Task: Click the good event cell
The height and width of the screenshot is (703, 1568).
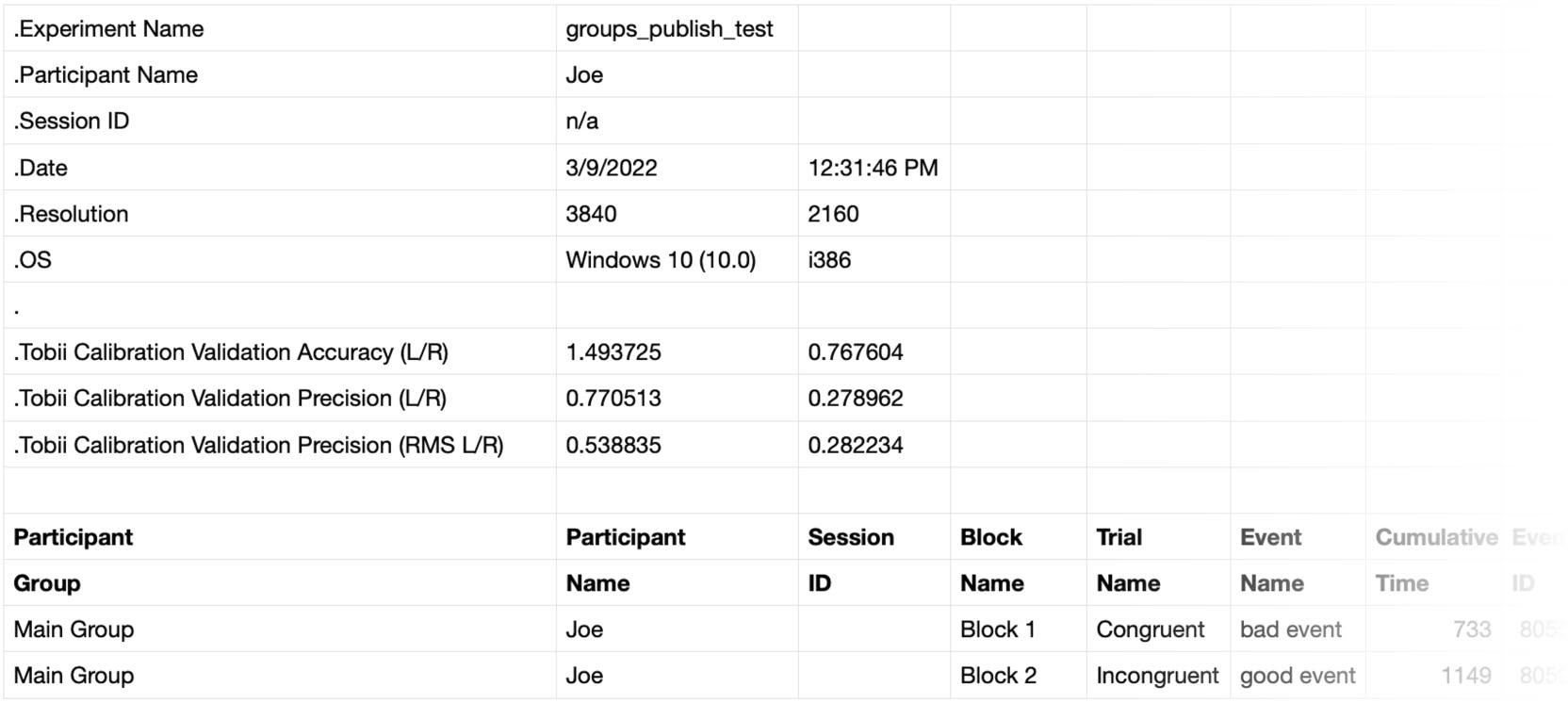Action: coord(1298,676)
